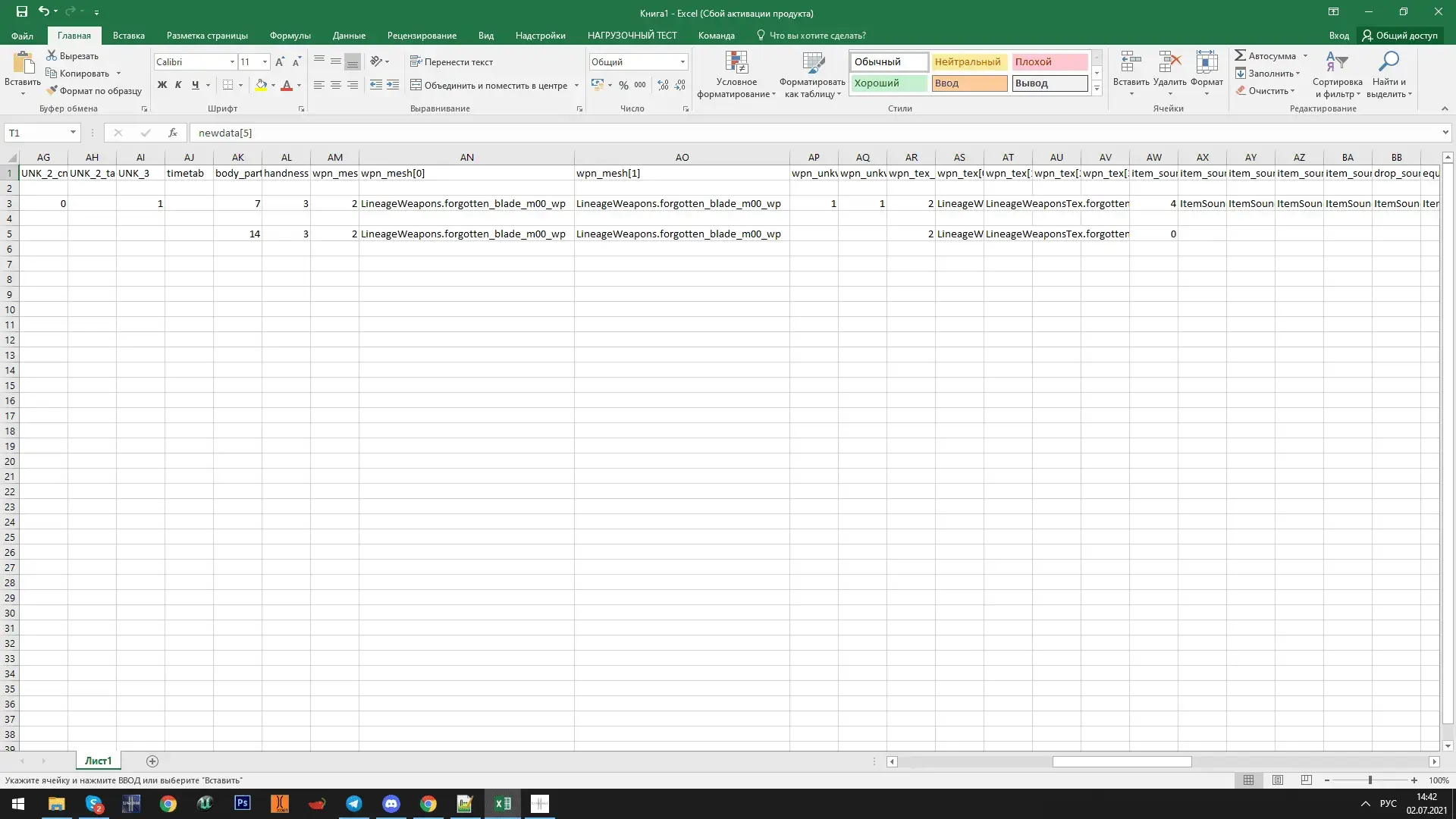Click Delete cells (Удалить) icon
The height and width of the screenshot is (819, 1456).
(1169, 62)
